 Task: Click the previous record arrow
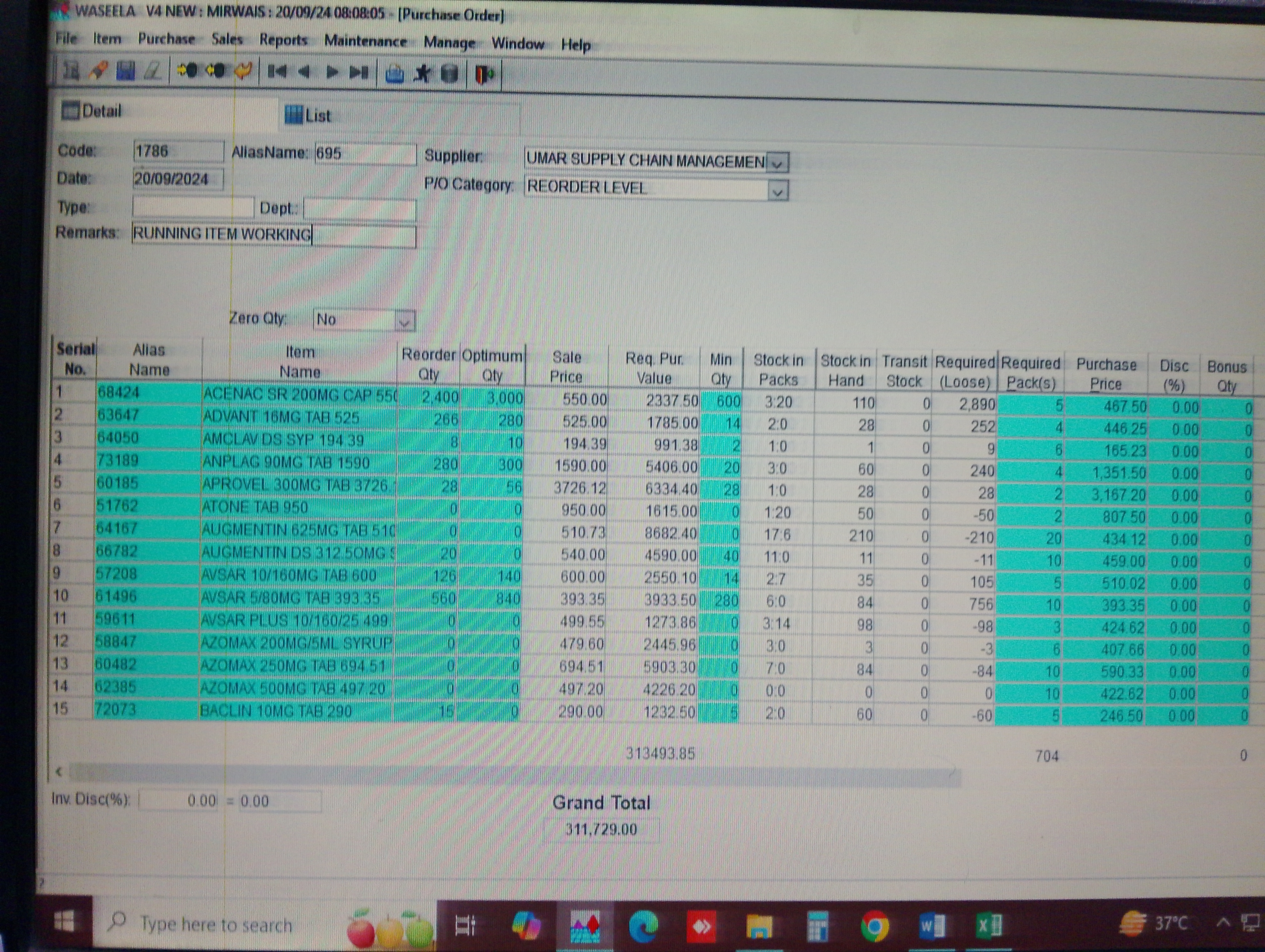tap(304, 72)
